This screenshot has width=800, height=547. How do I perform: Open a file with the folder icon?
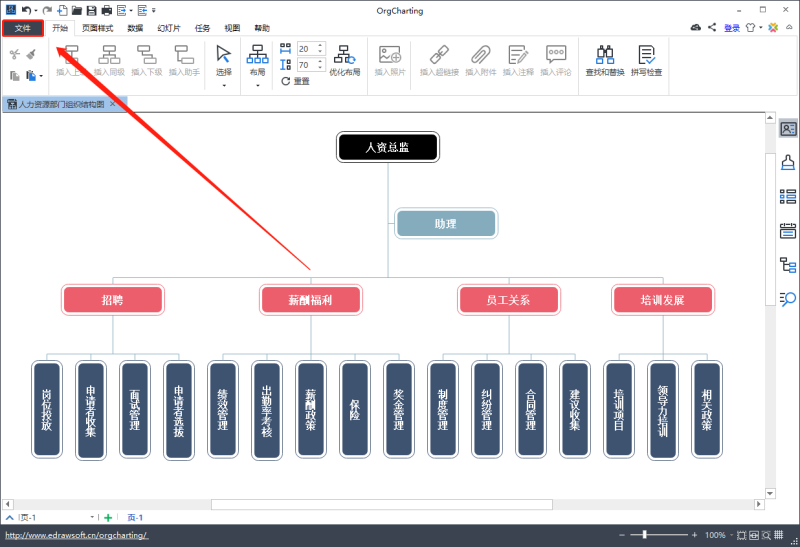(x=77, y=10)
